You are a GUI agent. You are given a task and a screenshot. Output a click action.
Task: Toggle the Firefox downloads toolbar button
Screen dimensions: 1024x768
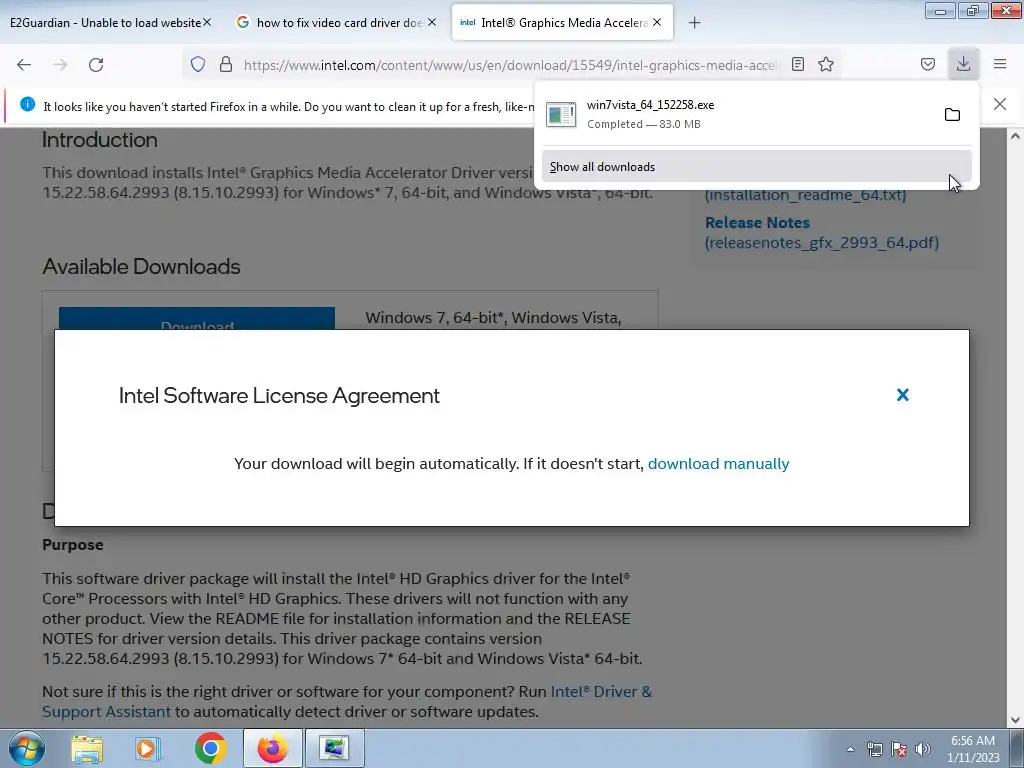click(x=963, y=64)
